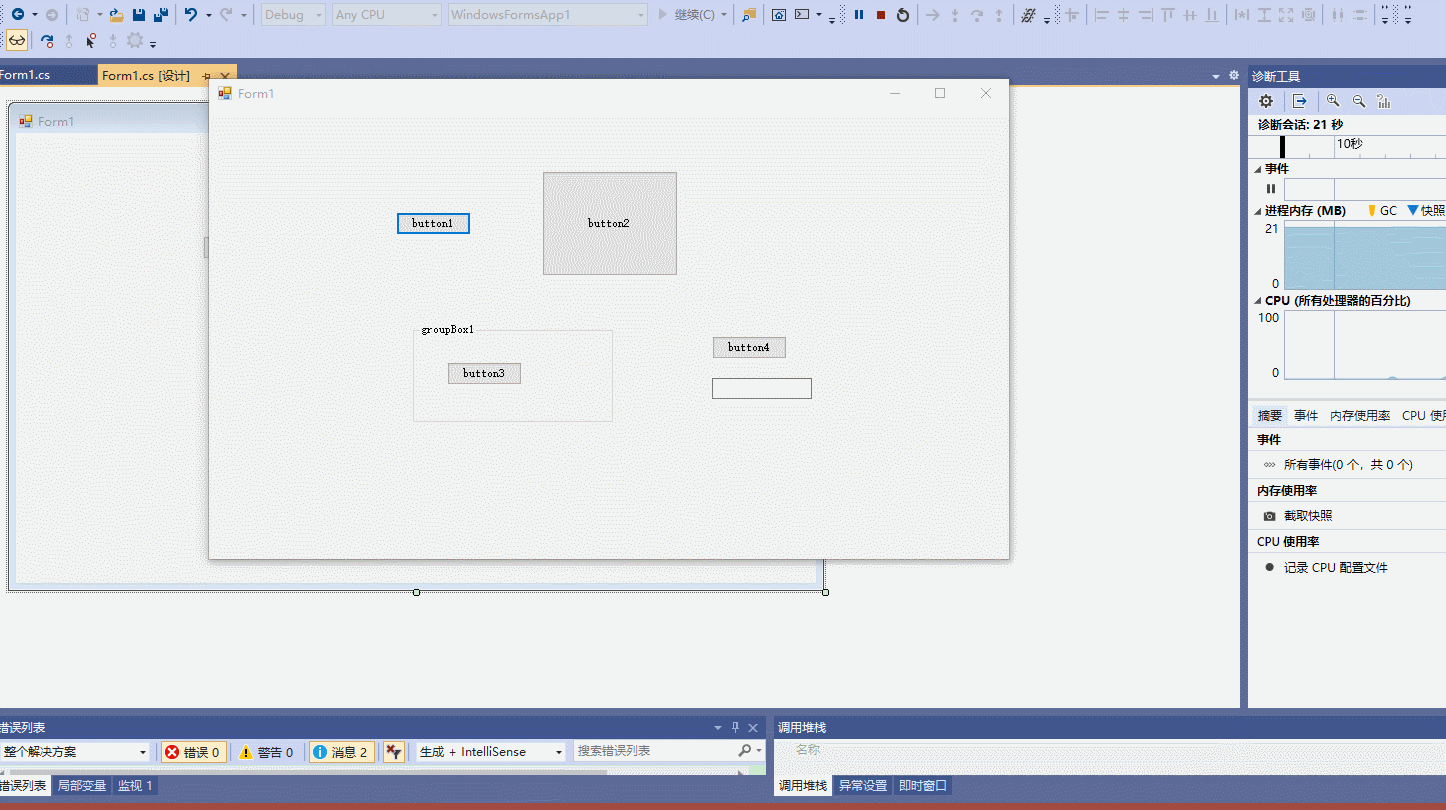Viewport: 1446px width, 810px height.
Task: Click the Save floppy disk icon
Action: (x=139, y=15)
